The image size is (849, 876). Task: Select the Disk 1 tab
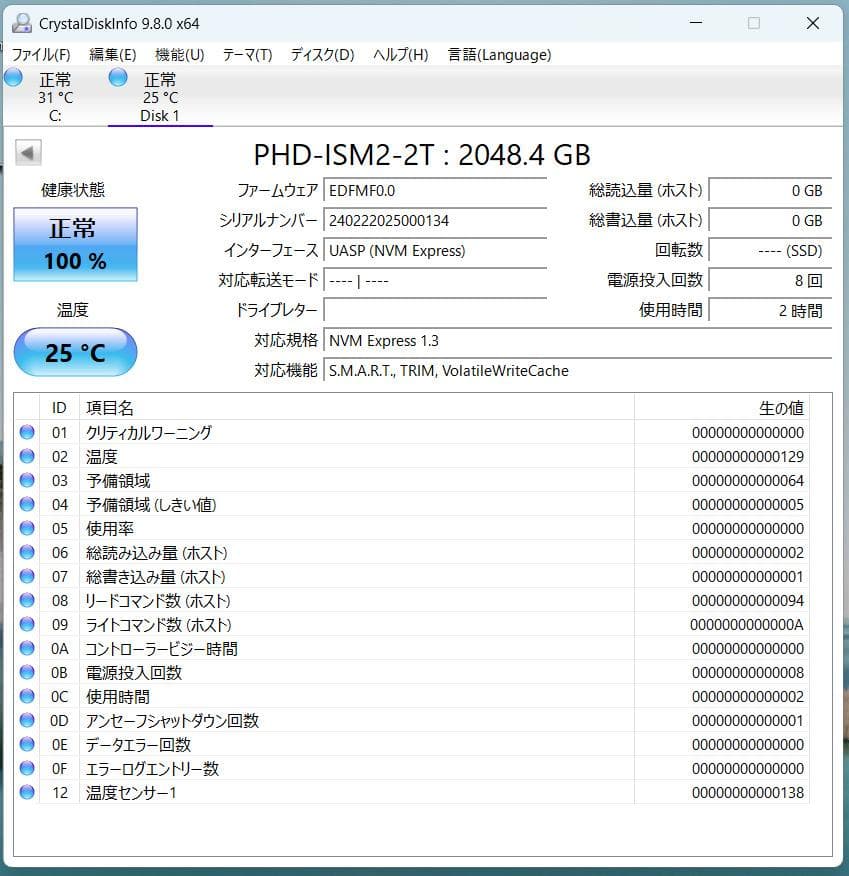160,97
